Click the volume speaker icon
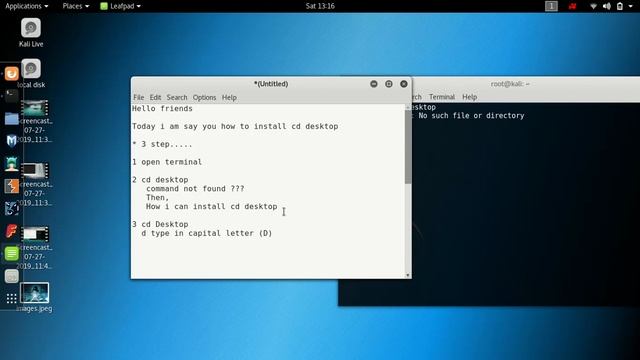 tap(607, 6)
